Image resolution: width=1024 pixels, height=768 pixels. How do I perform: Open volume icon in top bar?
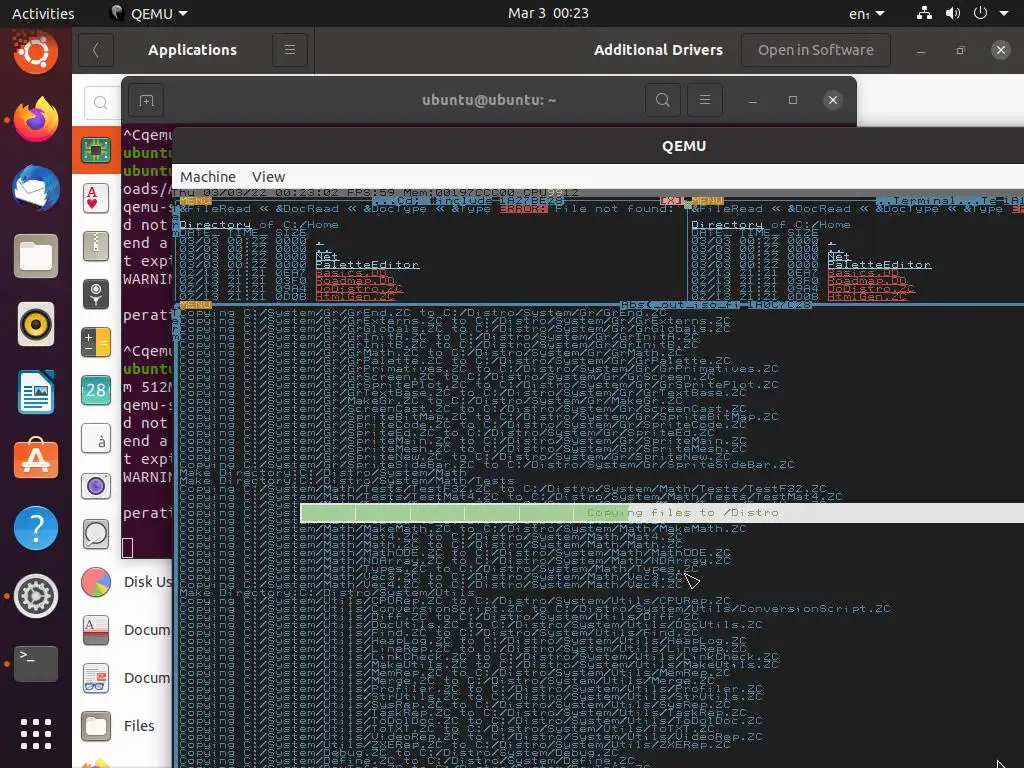[953, 13]
